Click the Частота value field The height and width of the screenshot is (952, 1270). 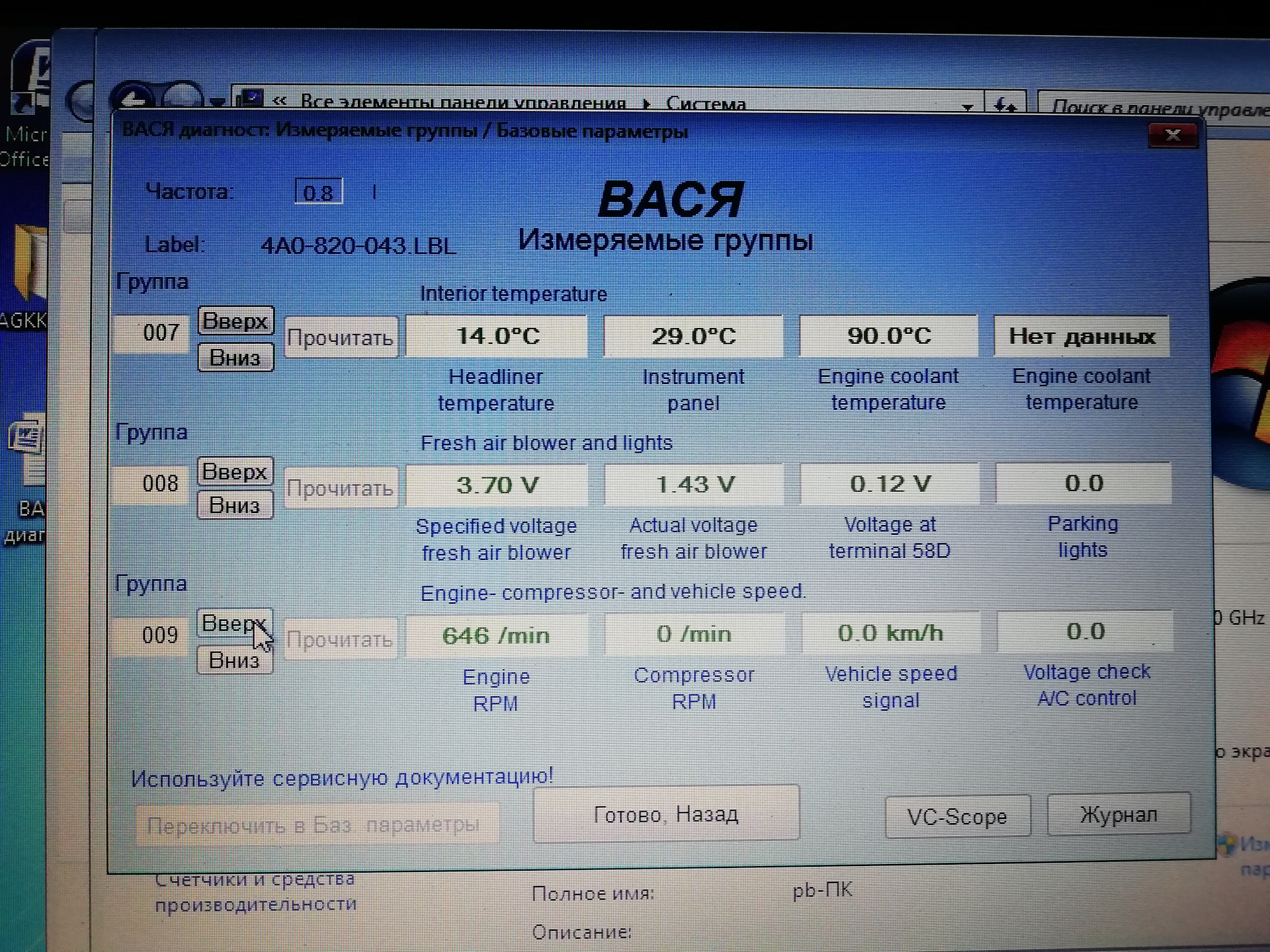[x=318, y=192]
